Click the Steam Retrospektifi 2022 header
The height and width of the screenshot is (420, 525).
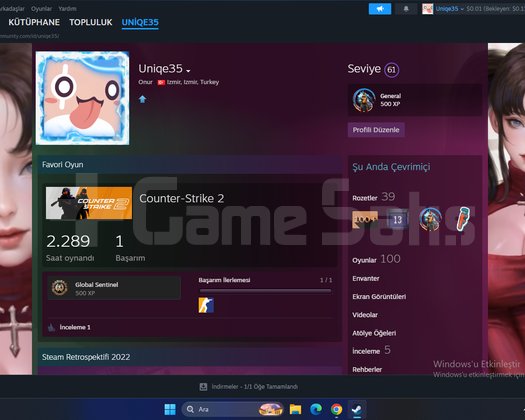86,357
